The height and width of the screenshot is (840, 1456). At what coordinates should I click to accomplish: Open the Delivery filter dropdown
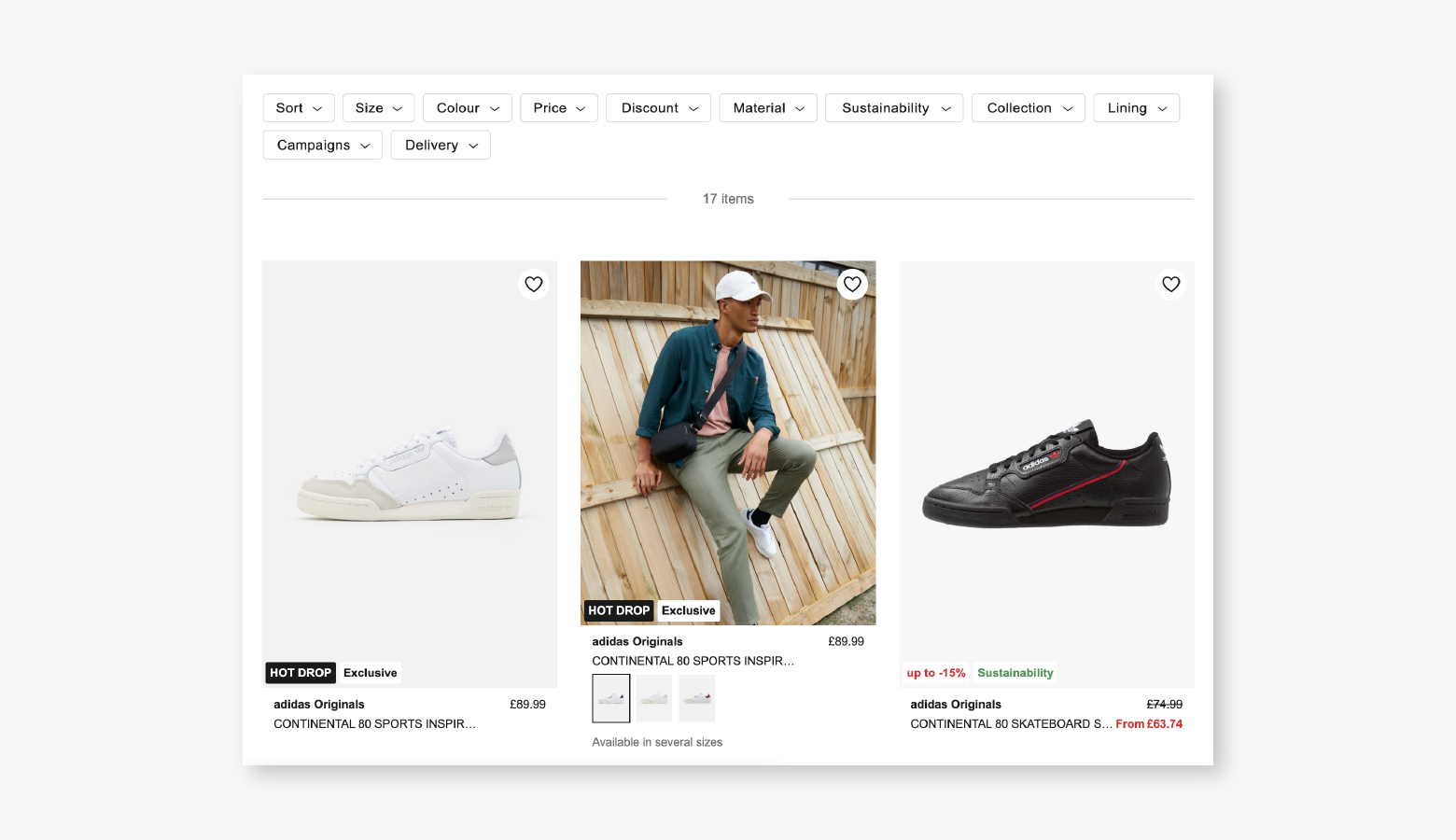tap(441, 146)
